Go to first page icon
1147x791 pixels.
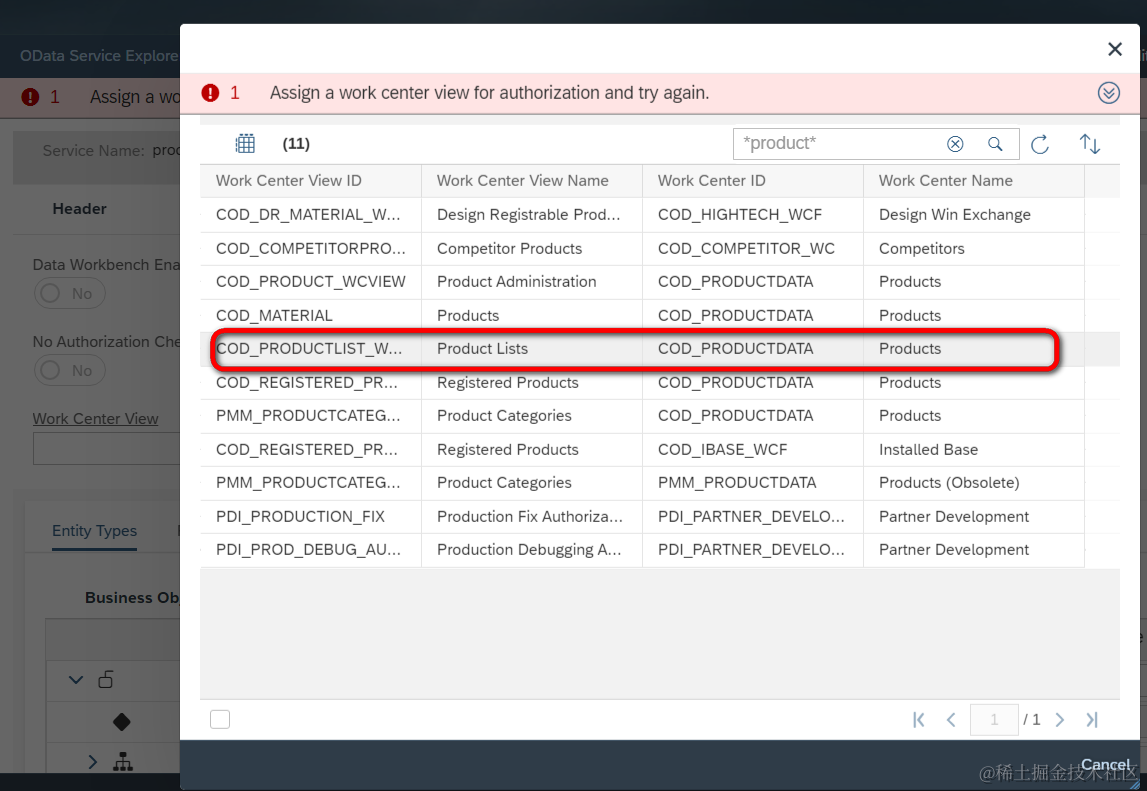coord(919,720)
